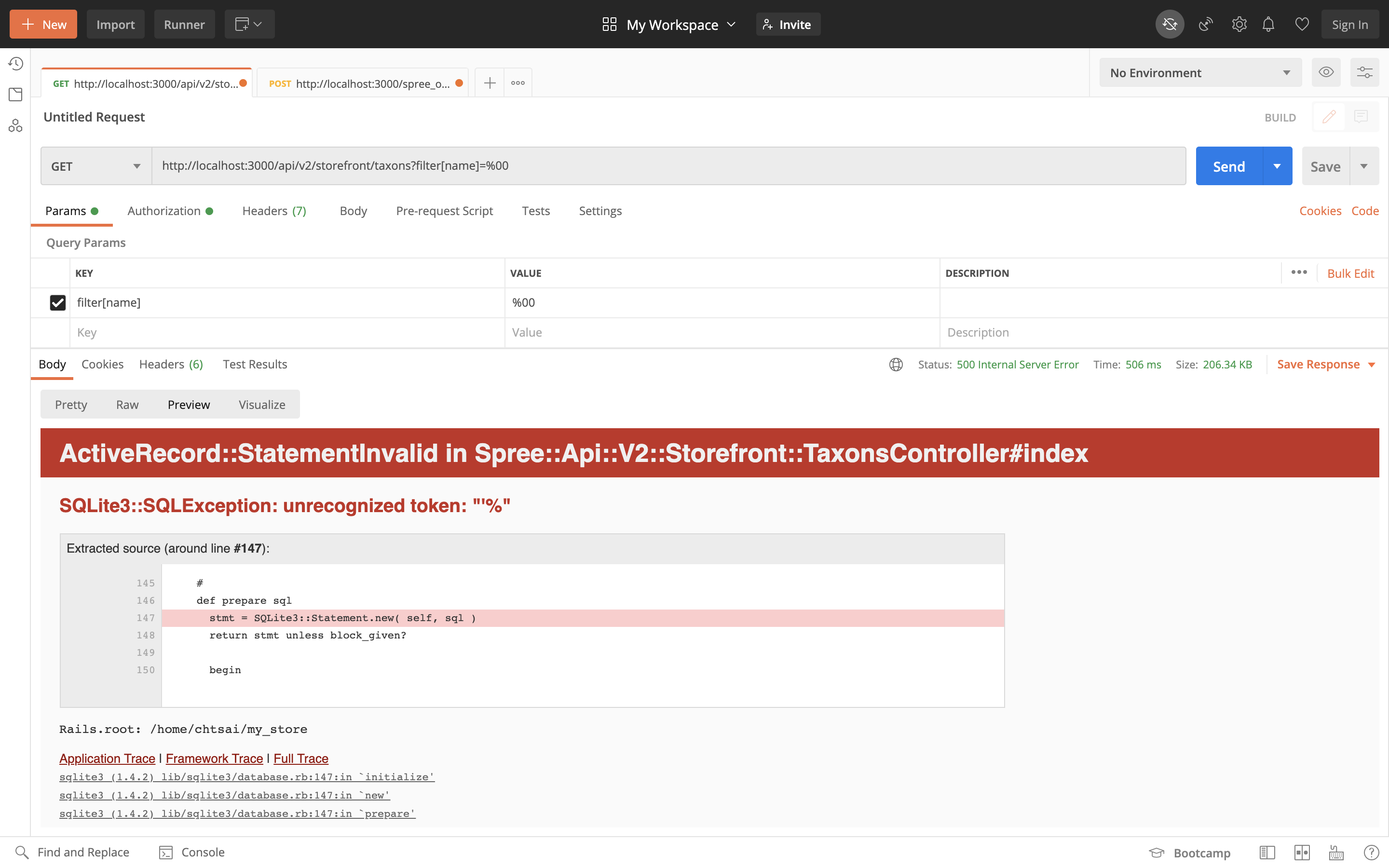Uncheck the filter[name] query parameter

click(x=57, y=302)
